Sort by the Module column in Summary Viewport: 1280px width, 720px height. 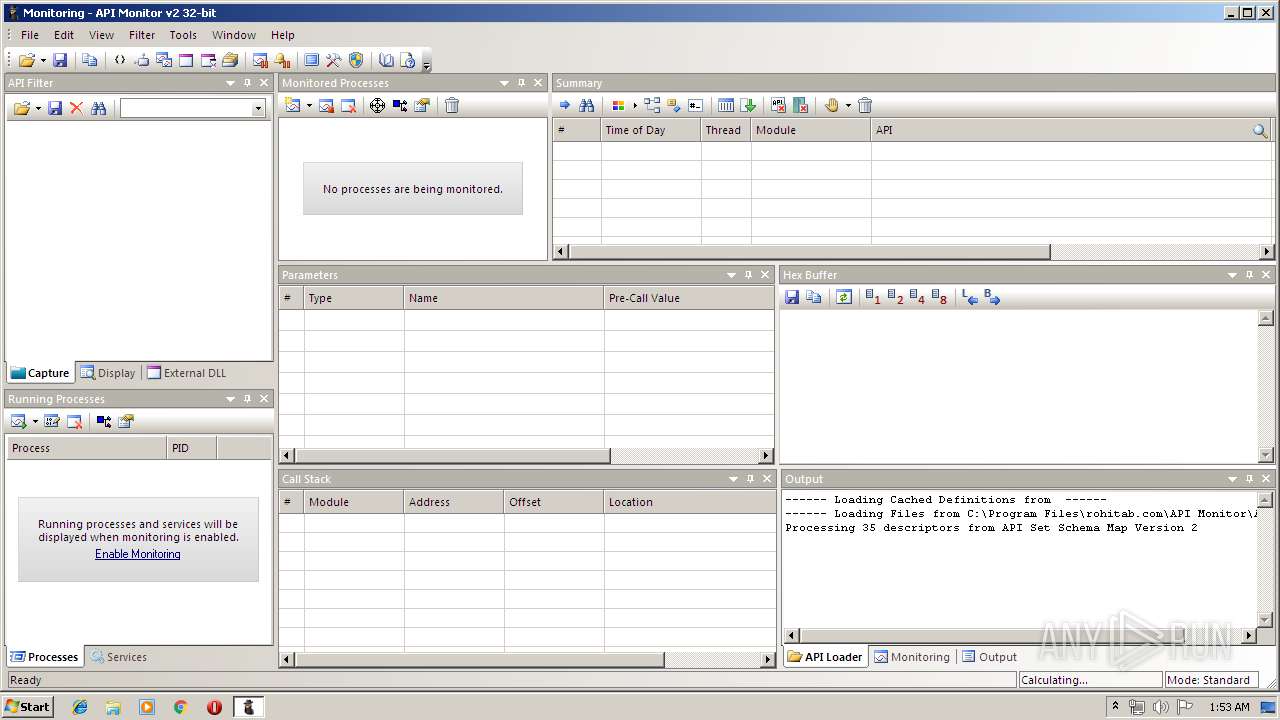coord(811,130)
